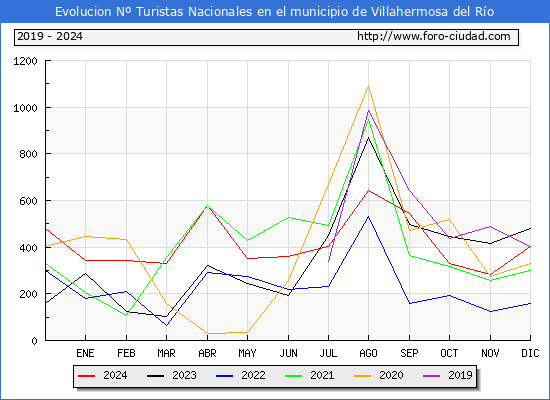The height and width of the screenshot is (400, 550).
Task: Click the 0 y-axis value
Action: [34, 341]
